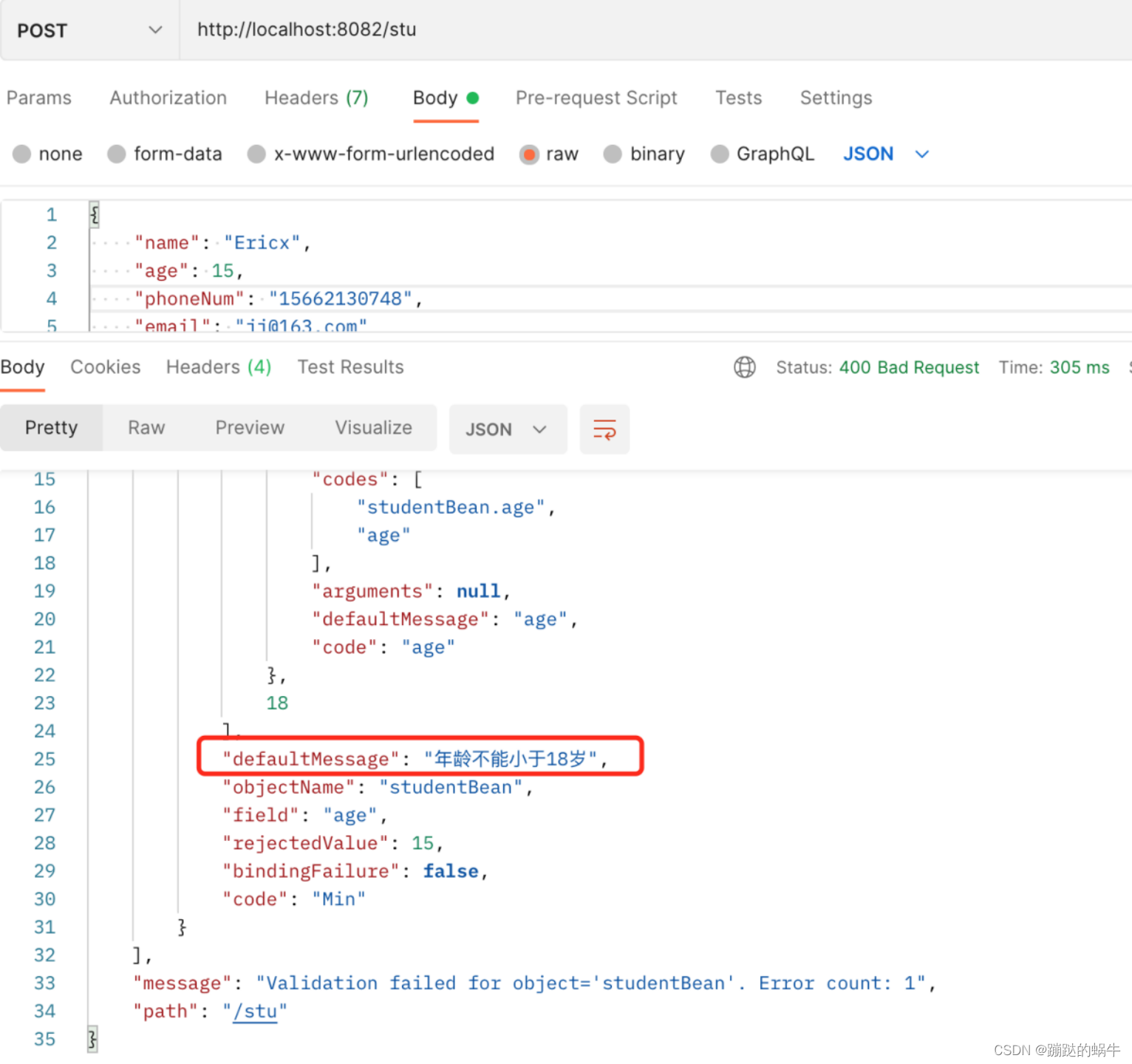The image size is (1132, 1064).
Task: Click the "Min" code value
Action: pyautogui.click(x=338, y=900)
